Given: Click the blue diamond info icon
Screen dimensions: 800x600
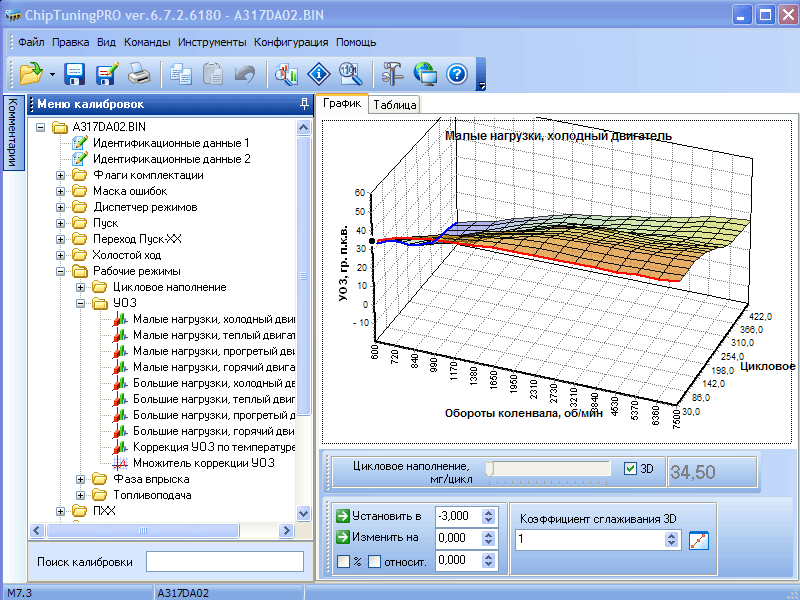Looking at the screenshot, I should [318, 73].
